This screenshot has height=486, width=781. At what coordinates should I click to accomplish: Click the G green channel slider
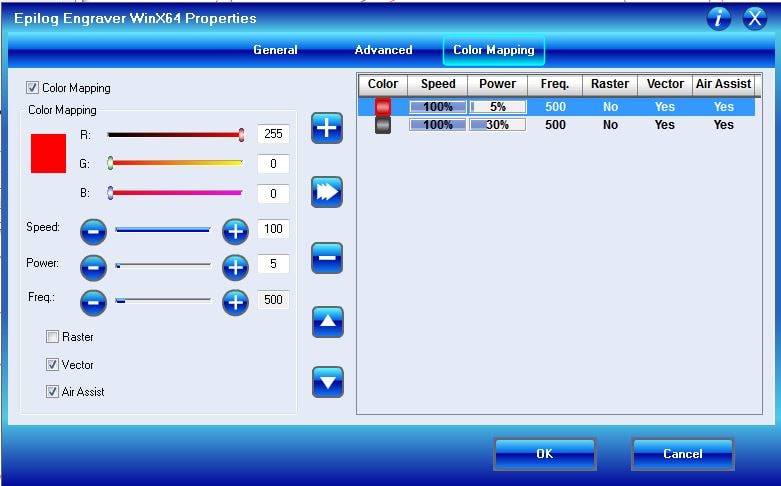(175, 163)
